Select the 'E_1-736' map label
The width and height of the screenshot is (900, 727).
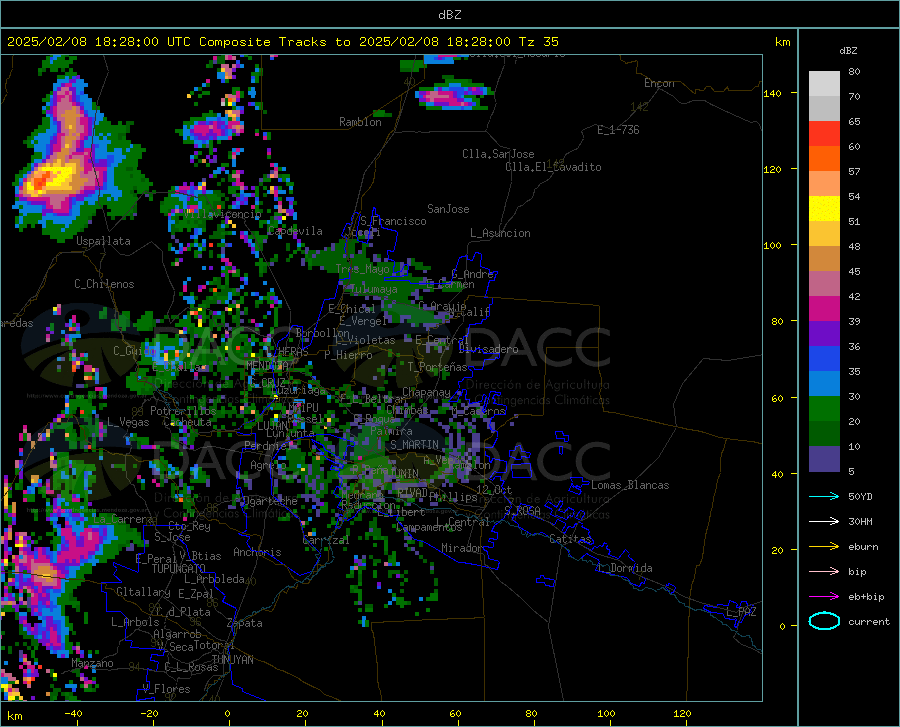(618, 130)
